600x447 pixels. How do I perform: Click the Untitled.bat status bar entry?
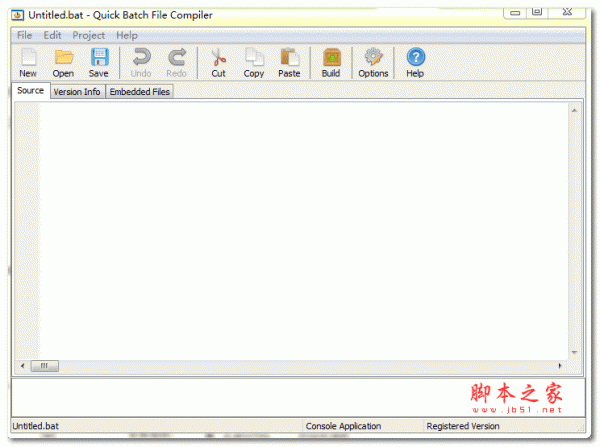36,426
